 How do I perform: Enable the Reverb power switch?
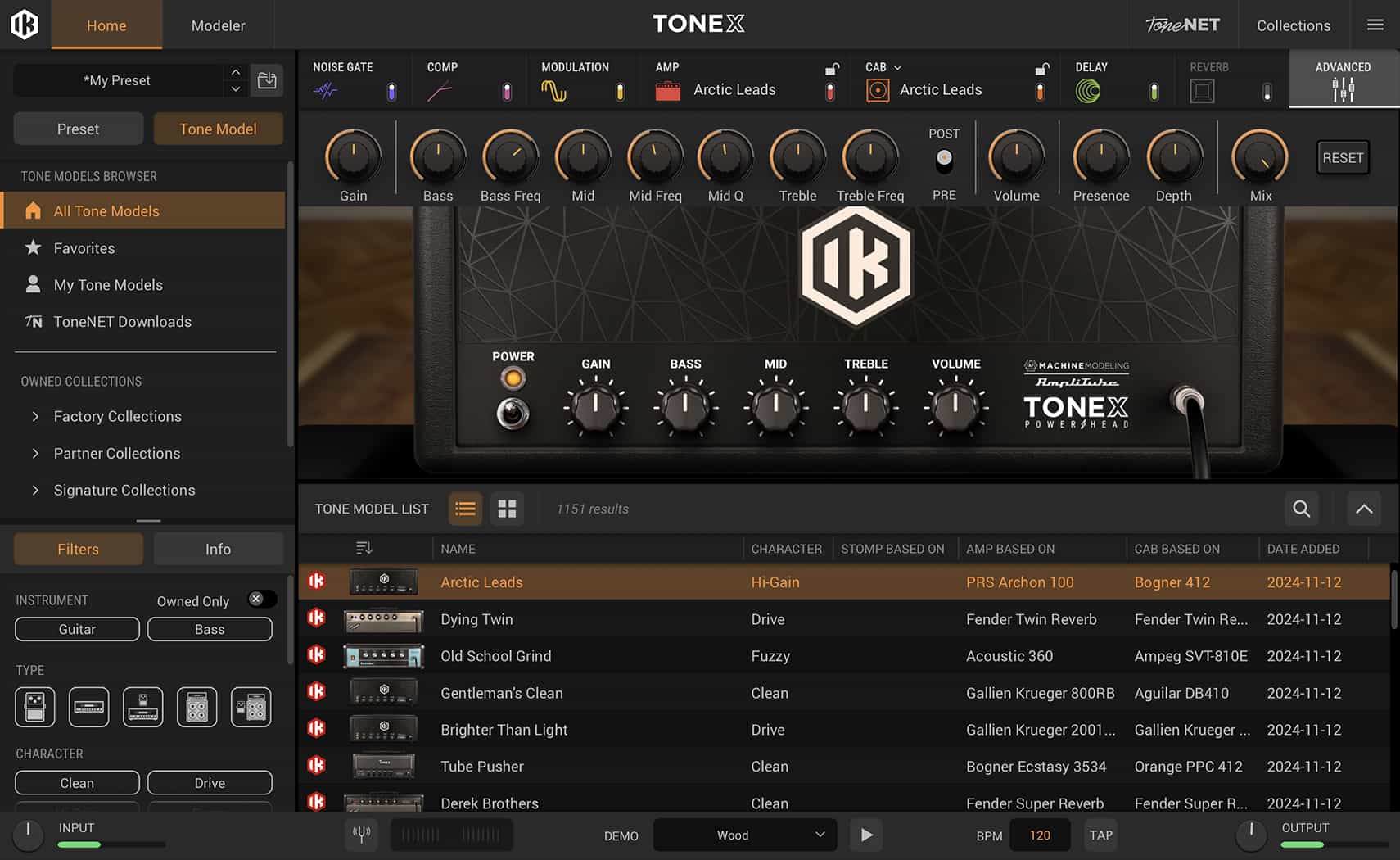tap(1267, 92)
